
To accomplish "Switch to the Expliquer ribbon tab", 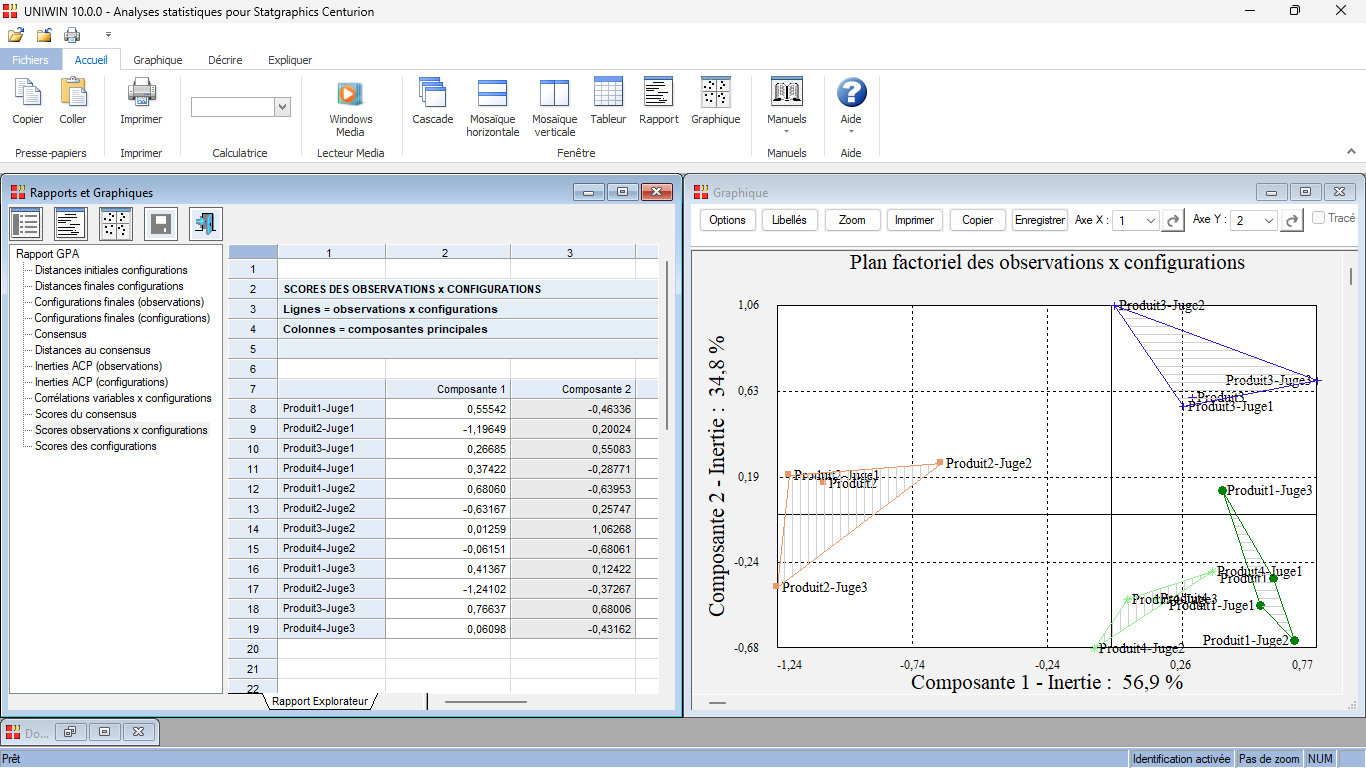I will [290, 60].
